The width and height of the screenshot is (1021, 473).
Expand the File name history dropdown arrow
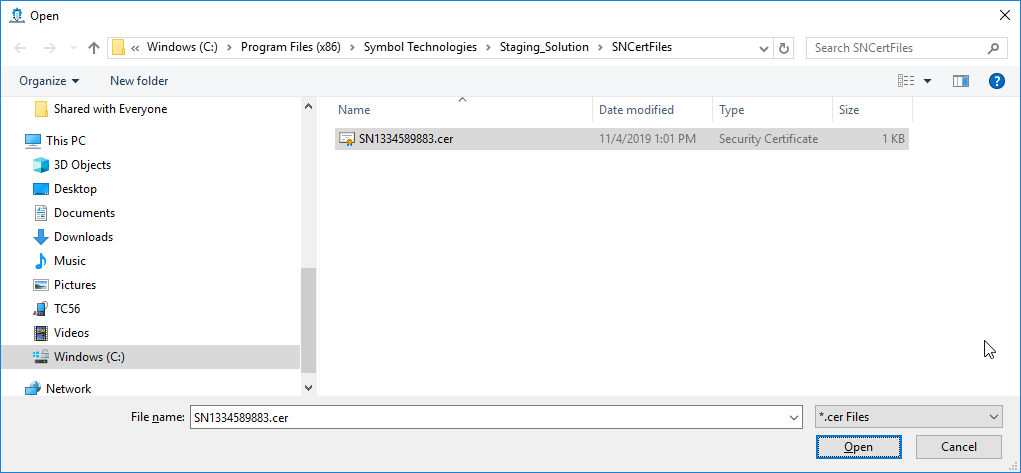(x=794, y=417)
